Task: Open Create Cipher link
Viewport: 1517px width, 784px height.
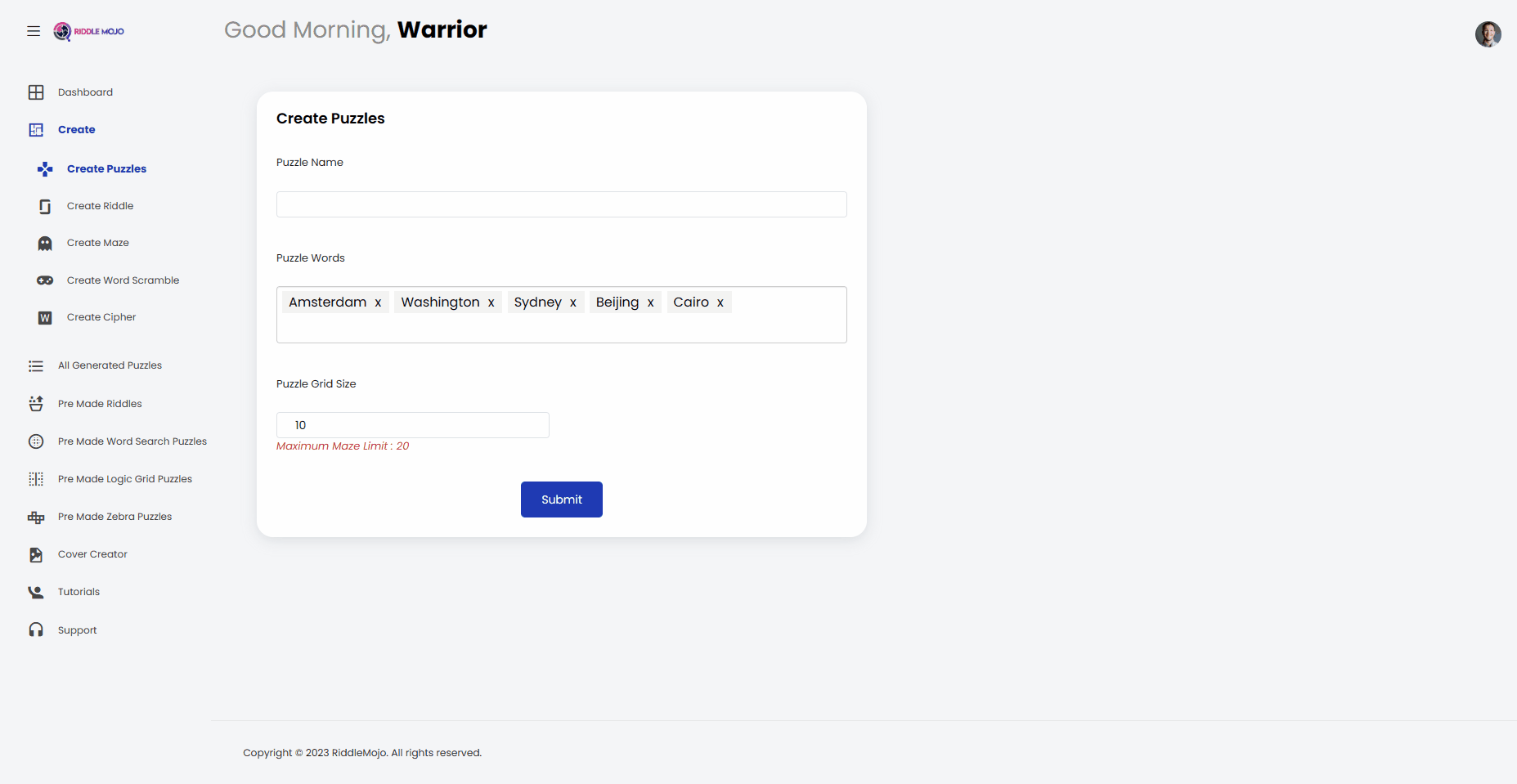Action: (101, 317)
